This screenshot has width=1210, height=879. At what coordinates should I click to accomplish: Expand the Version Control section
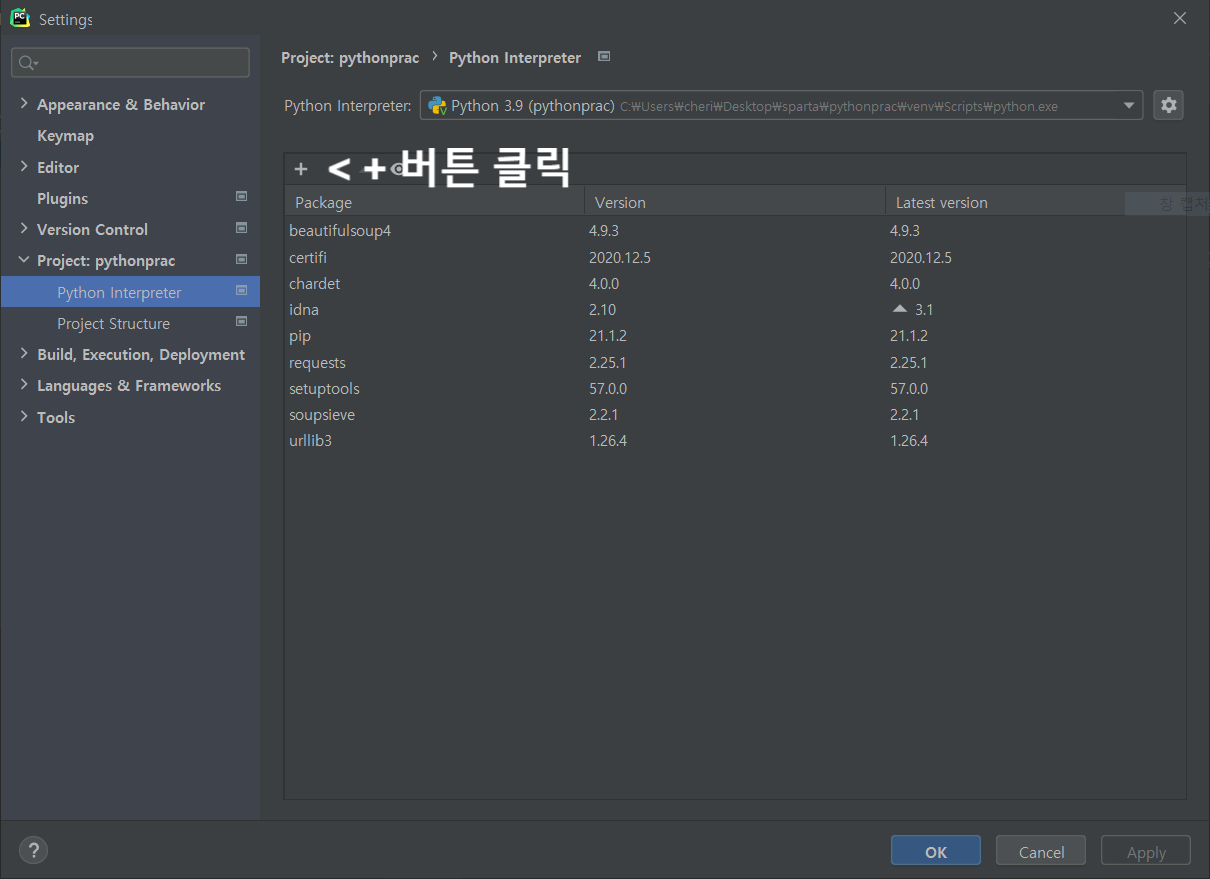tap(24, 229)
